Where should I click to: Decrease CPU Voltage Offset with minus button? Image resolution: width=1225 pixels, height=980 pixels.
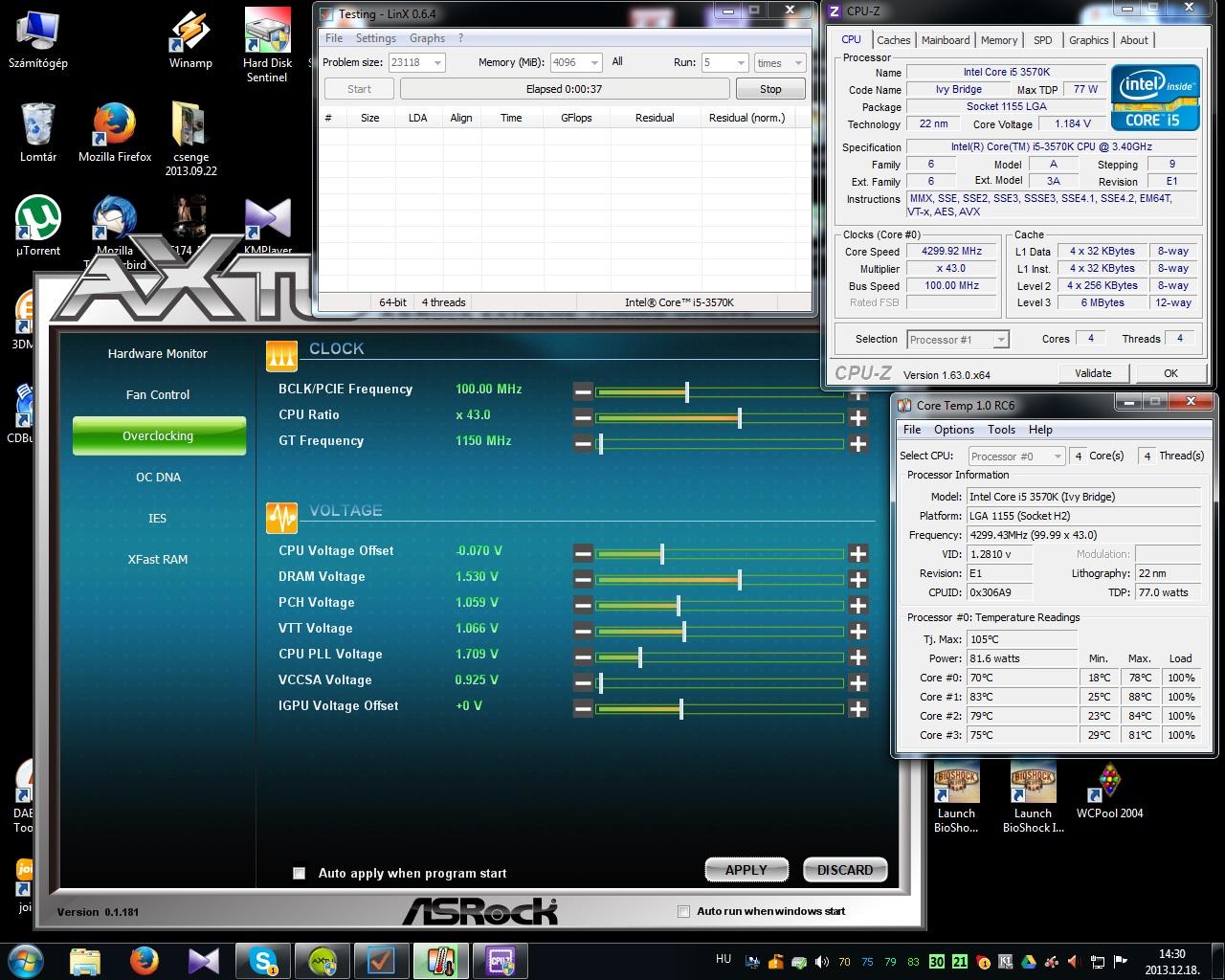[583, 553]
